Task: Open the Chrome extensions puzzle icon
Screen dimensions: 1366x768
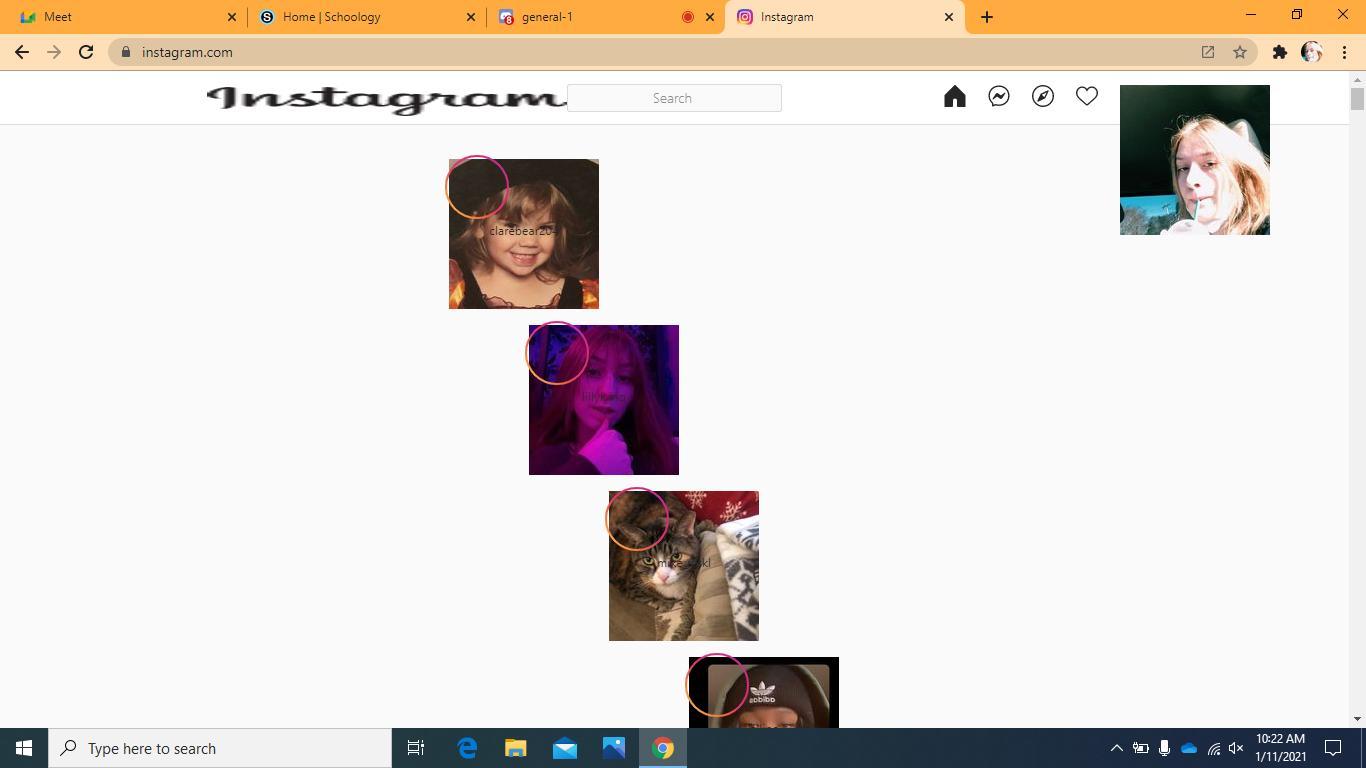Action: (x=1280, y=52)
